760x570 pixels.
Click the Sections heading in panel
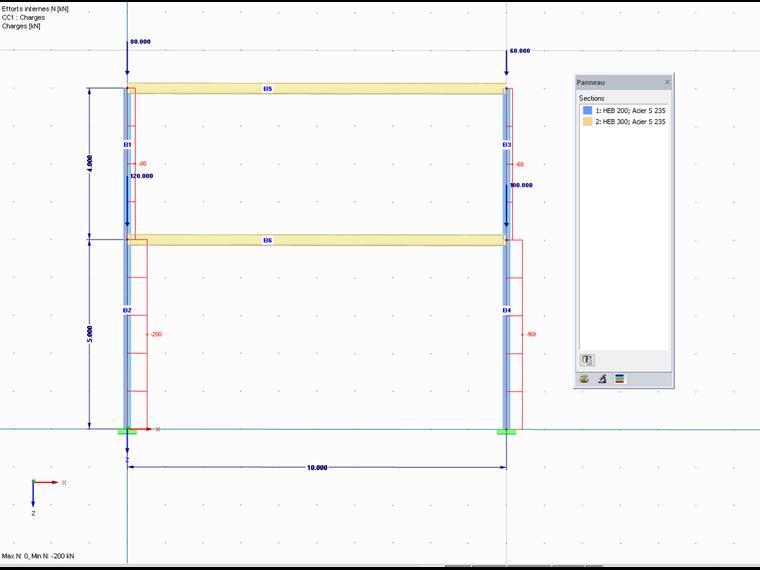[x=592, y=98]
